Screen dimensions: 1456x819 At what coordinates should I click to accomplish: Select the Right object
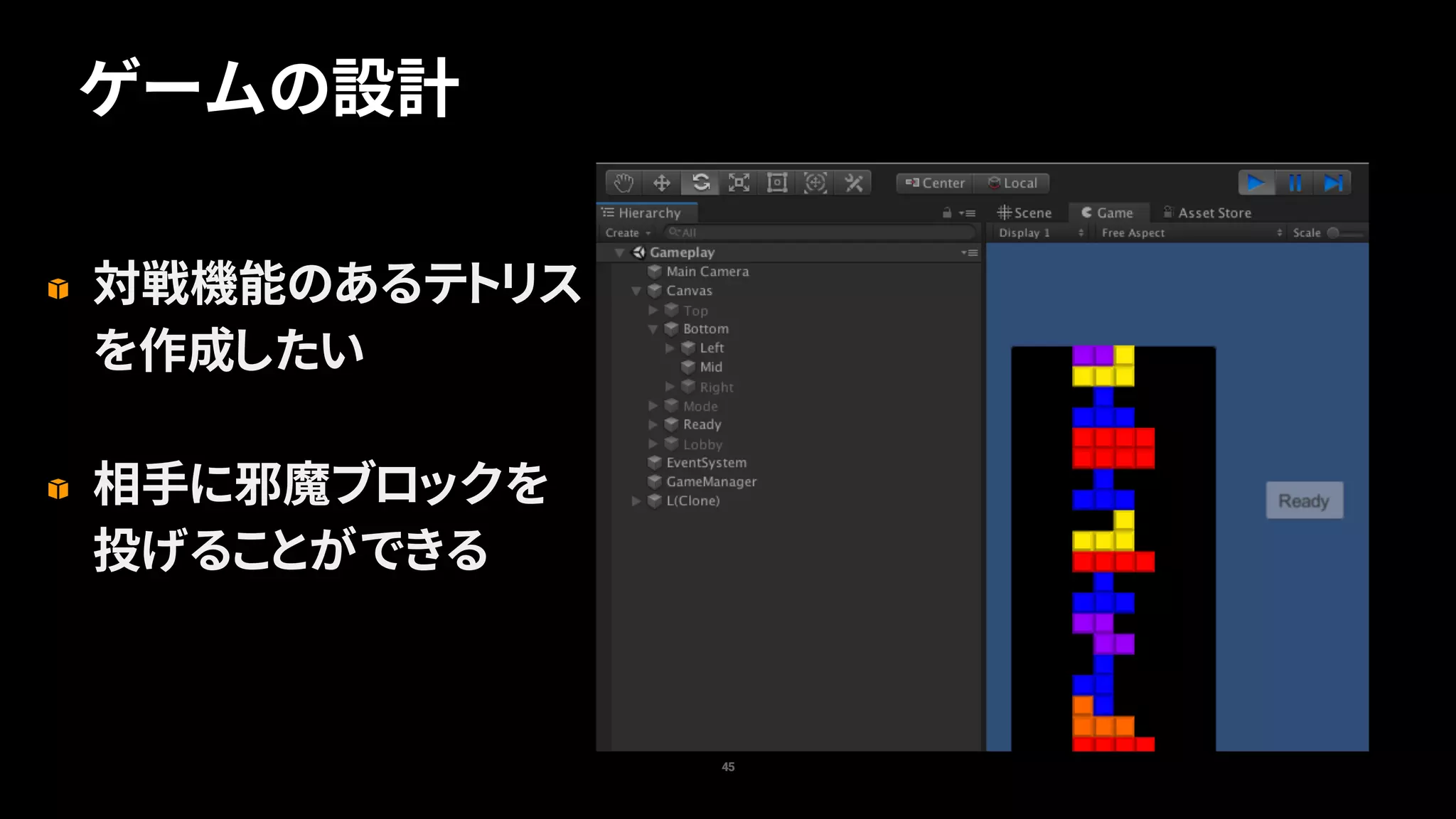(x=717, y=387)
